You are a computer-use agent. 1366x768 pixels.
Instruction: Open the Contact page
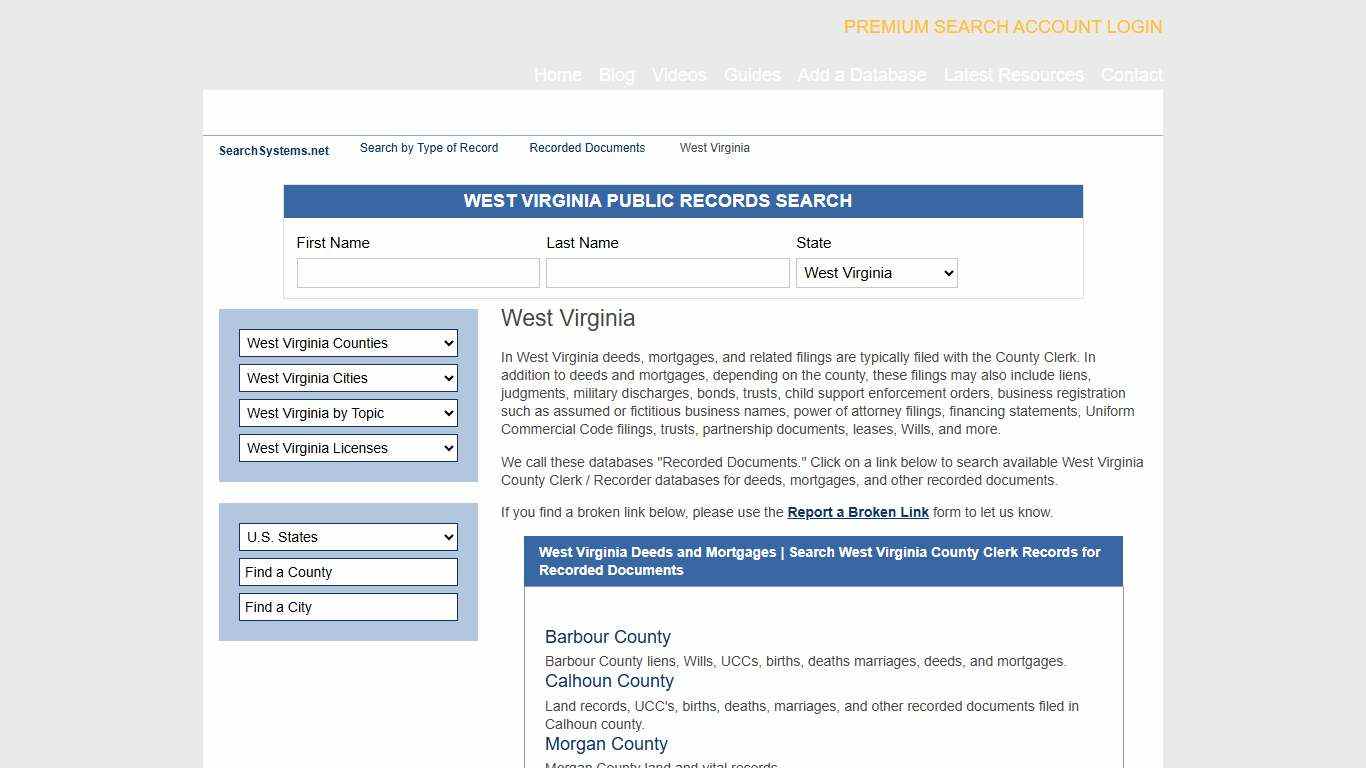pyautogui.click(x=1131, y=75)
